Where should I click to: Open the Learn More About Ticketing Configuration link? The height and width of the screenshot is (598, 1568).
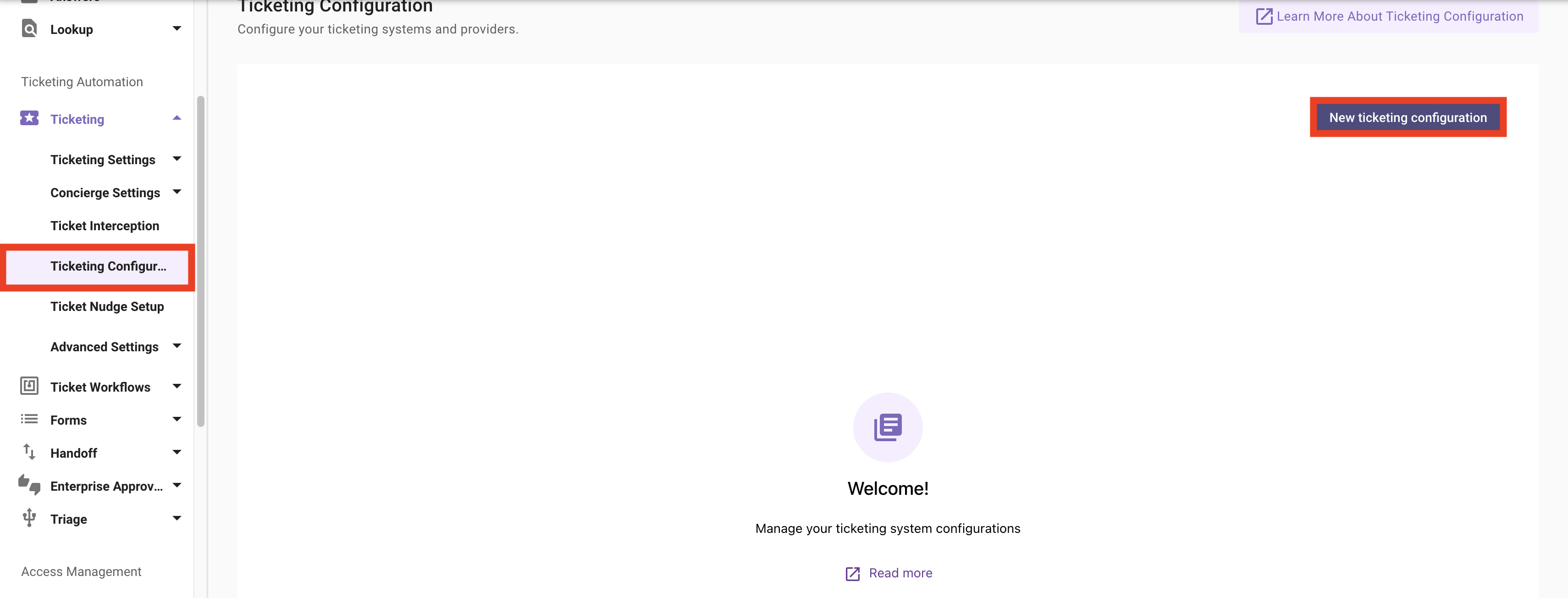coord(1390,17)
